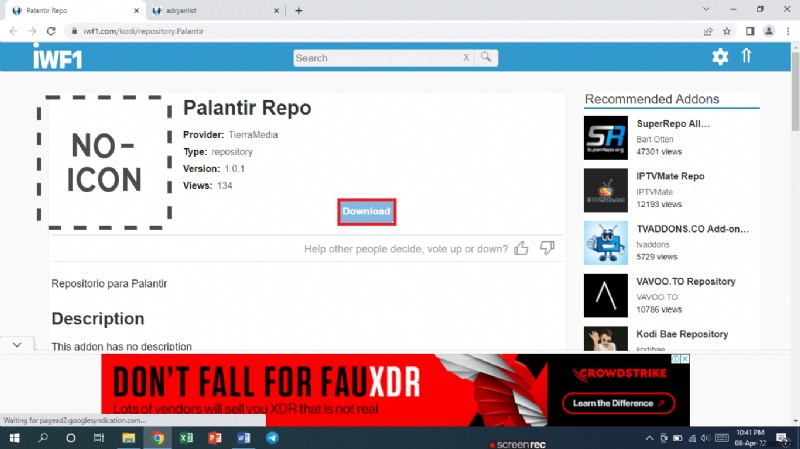Open Kodi Bae Repository link

[682, 334]
